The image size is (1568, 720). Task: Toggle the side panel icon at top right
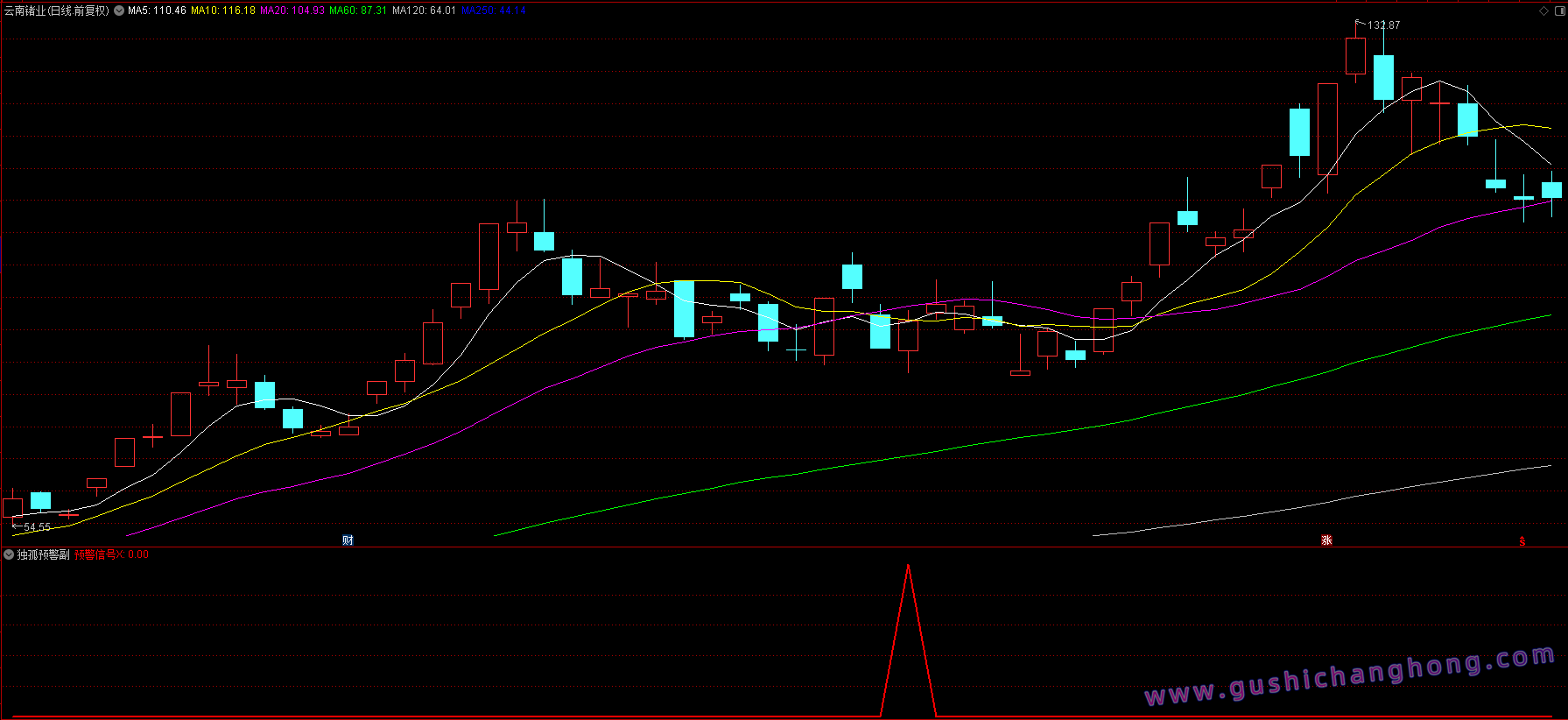pyautogui.click(x=1559, y=11)
